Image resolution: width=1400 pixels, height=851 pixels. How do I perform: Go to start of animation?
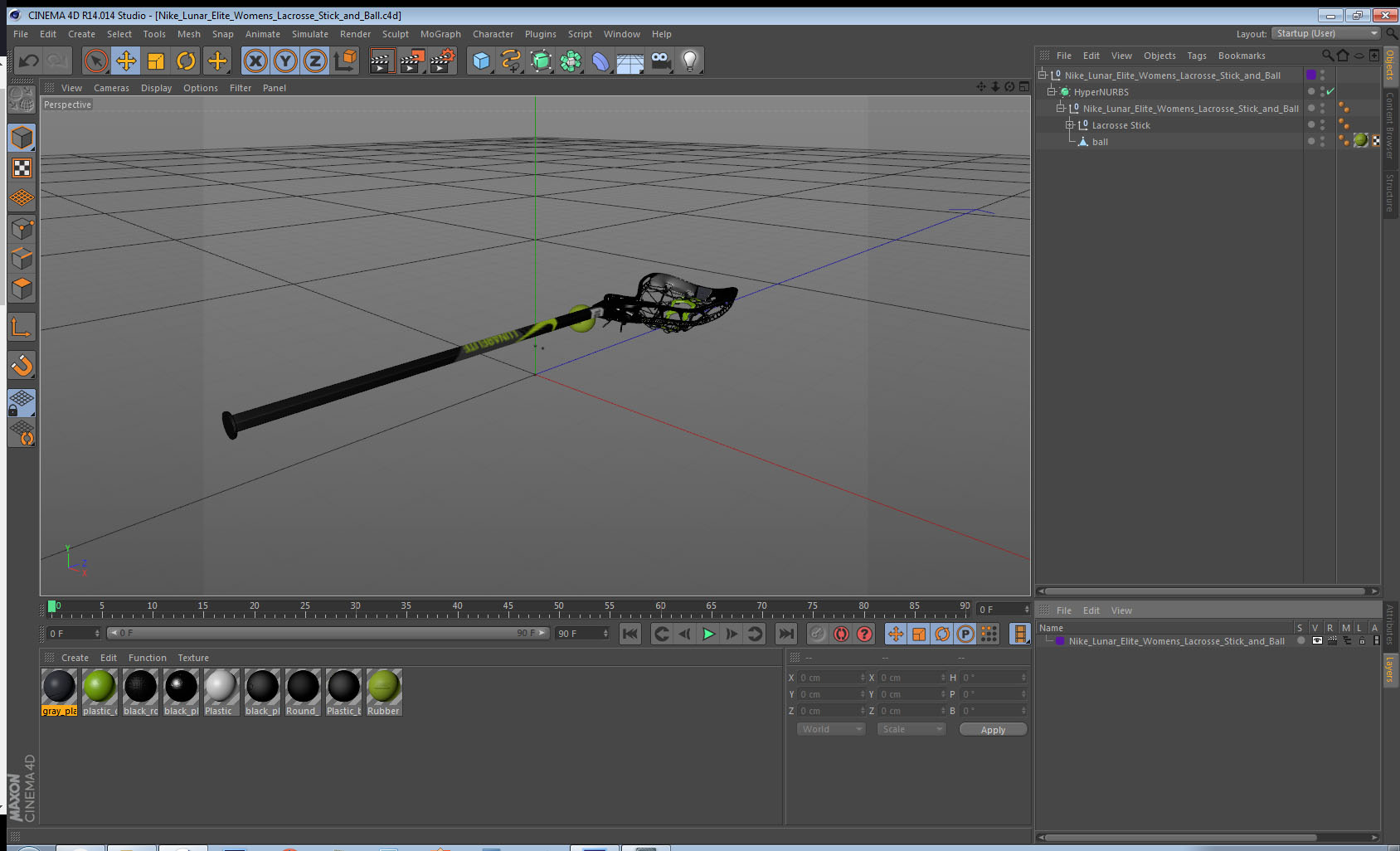click(630, 634)
